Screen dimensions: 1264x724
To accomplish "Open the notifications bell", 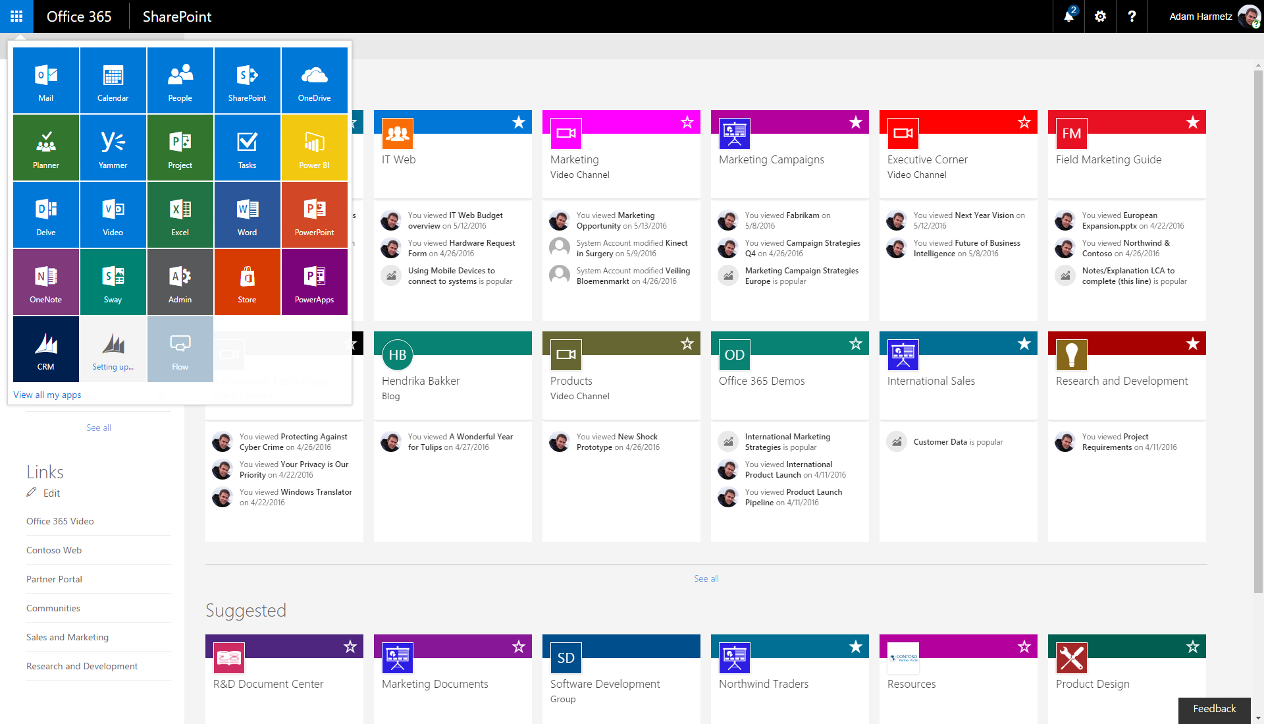I will click(x=1070, y=16).
